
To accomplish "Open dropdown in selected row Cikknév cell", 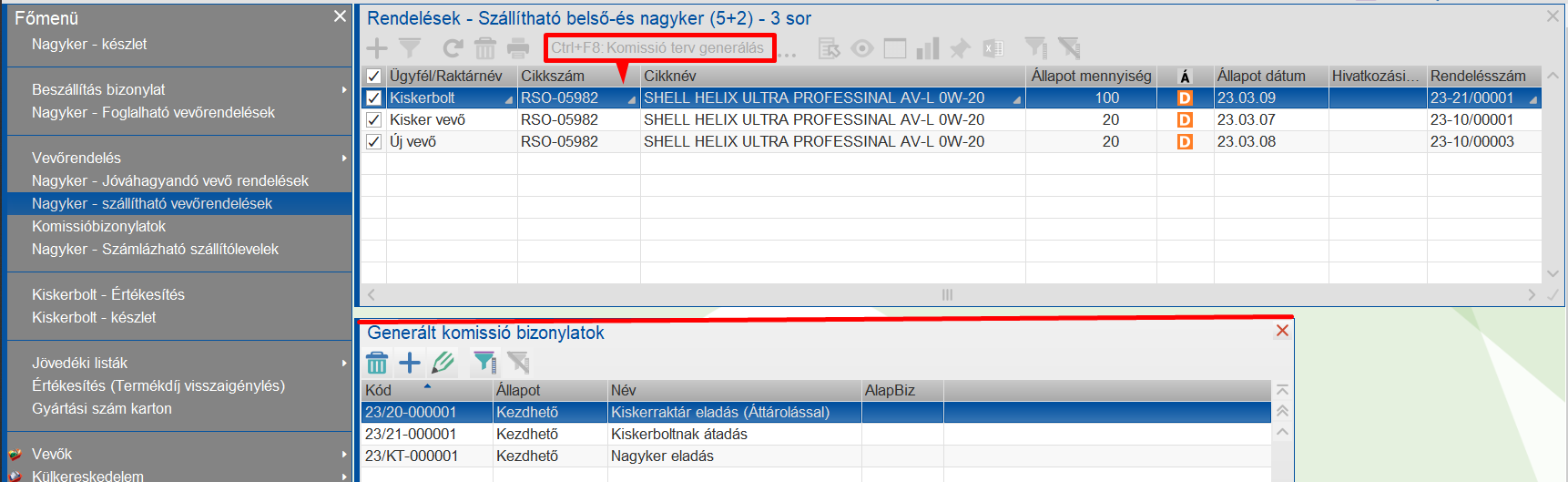I will point(1017,100).
